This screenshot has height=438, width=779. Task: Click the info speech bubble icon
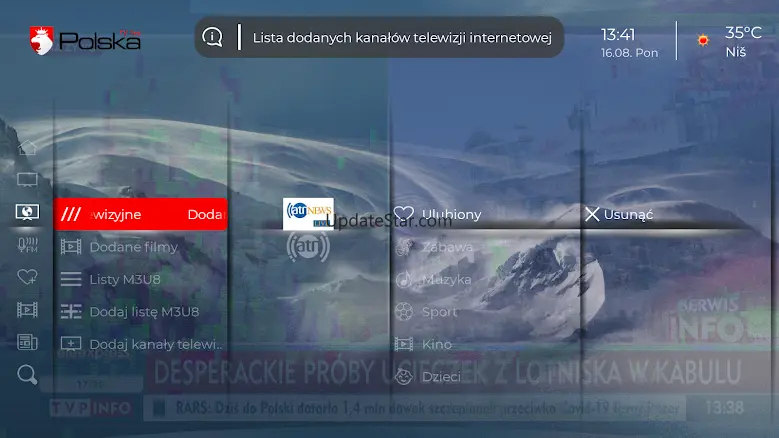click(x=213, y=37)
